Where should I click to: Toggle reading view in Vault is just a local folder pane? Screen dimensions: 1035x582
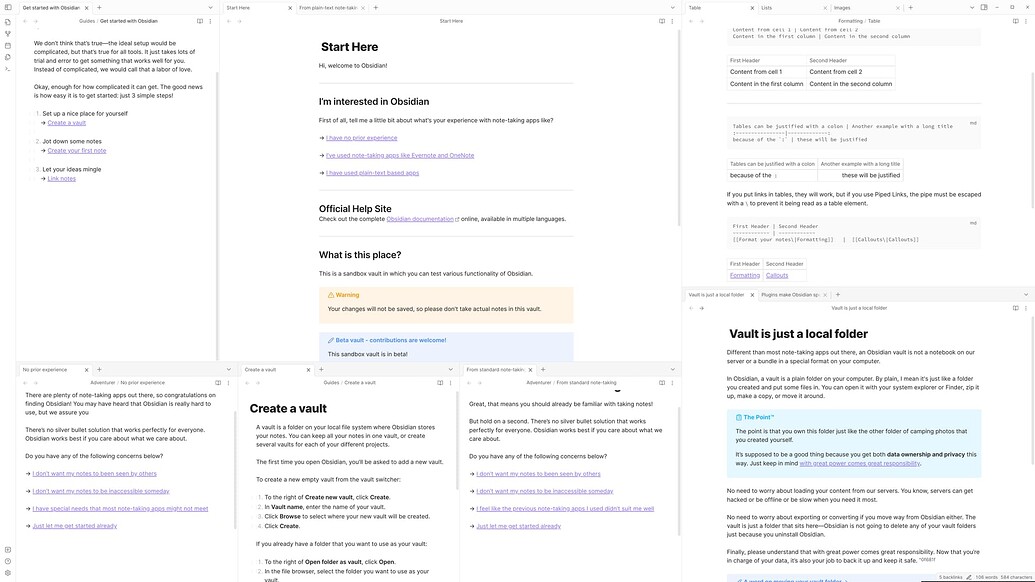(1015, 308)
